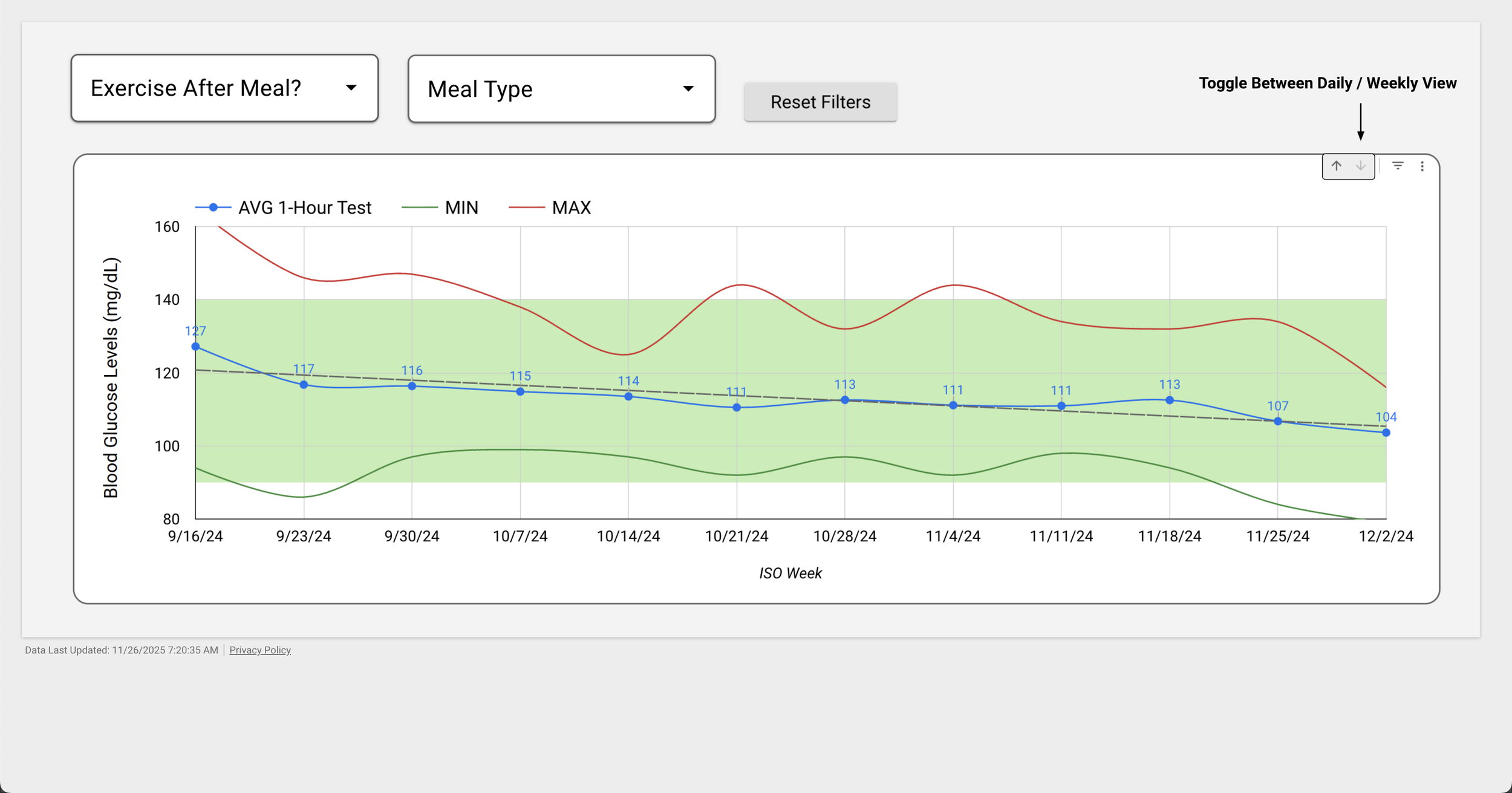The image size is (1512, 793).
Task: Open the chart's three-dot more options menu
Action: coord(1422,166)
